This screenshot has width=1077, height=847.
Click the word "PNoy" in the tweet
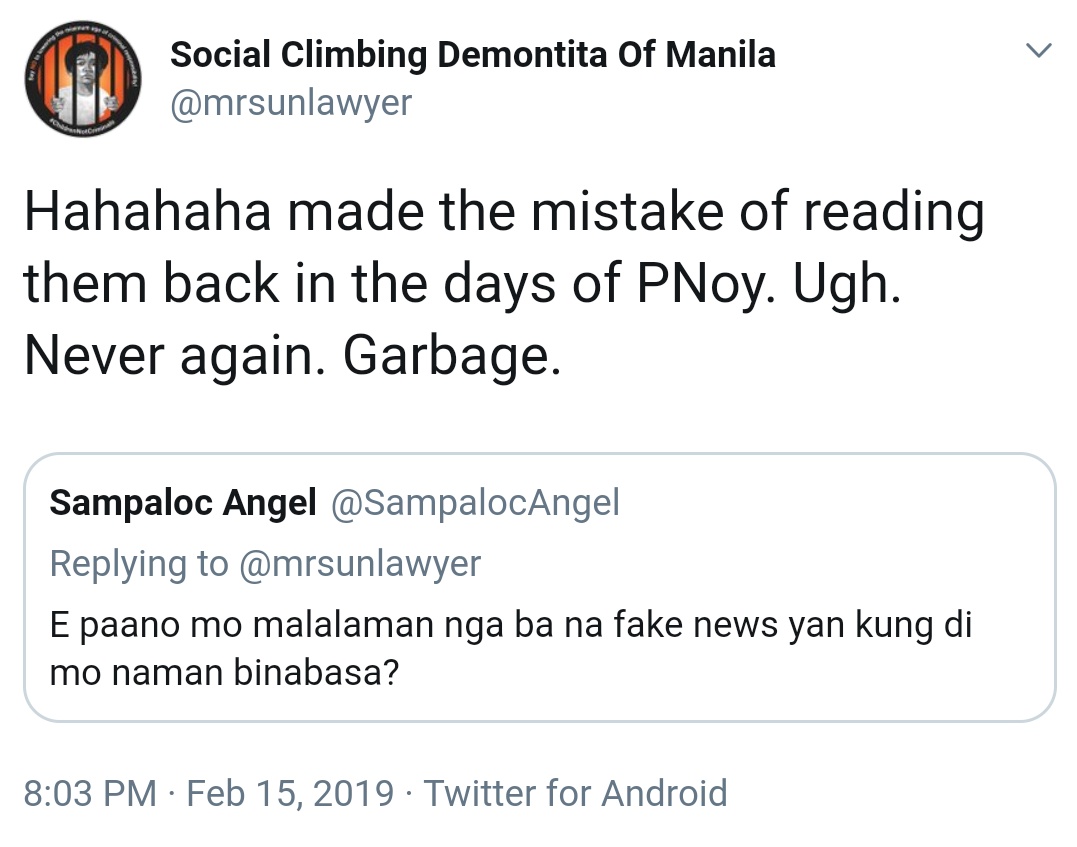696,284
